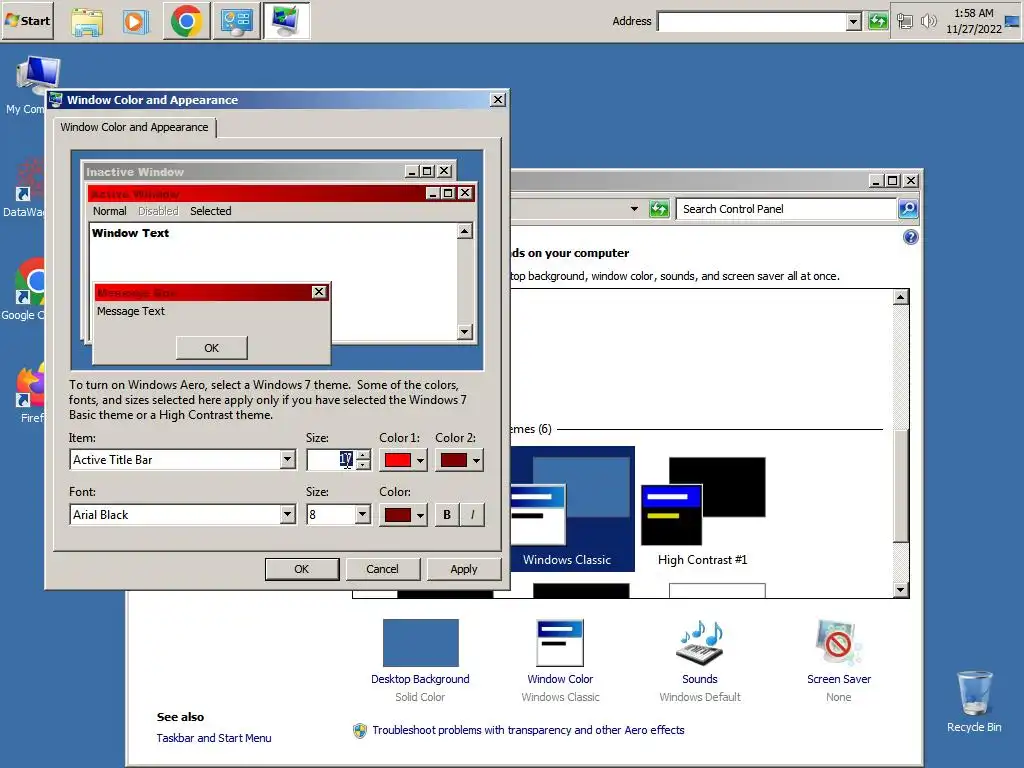The image size is (1024, 768).
Task: Open Troubleshoot problems with transparency link
Action: click(x=528, y=730)
